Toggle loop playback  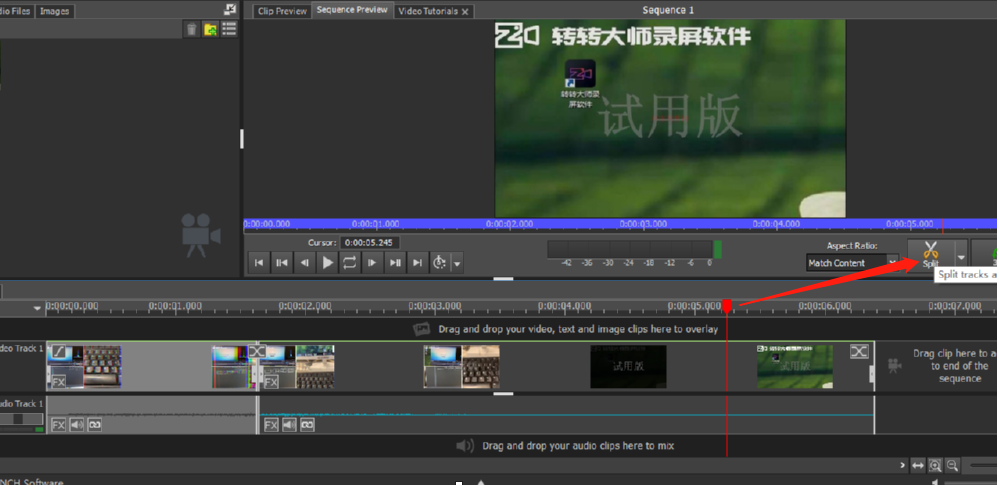(350, 262)
